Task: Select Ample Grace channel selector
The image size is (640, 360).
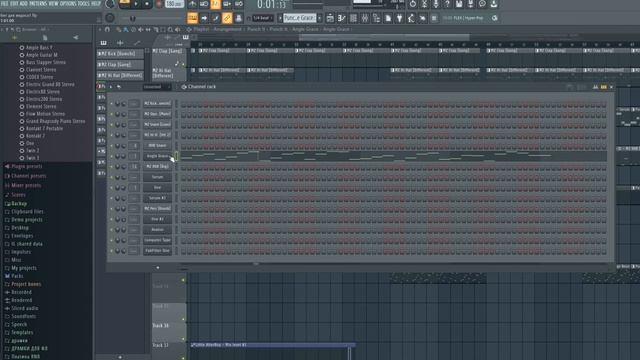Action: pyautogui.click(x=176, y=156)
